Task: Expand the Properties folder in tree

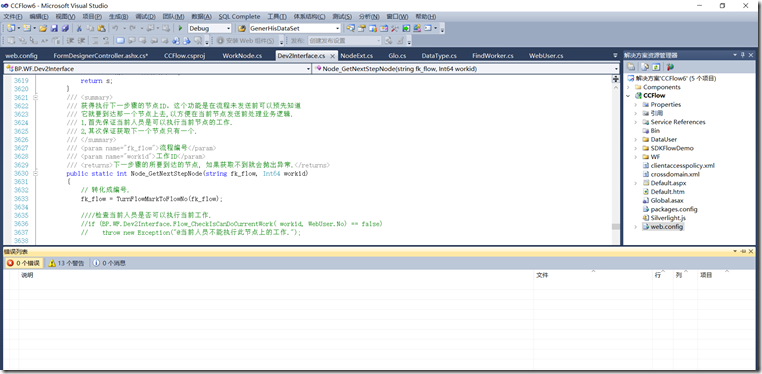Action: [x=636, y=104]
